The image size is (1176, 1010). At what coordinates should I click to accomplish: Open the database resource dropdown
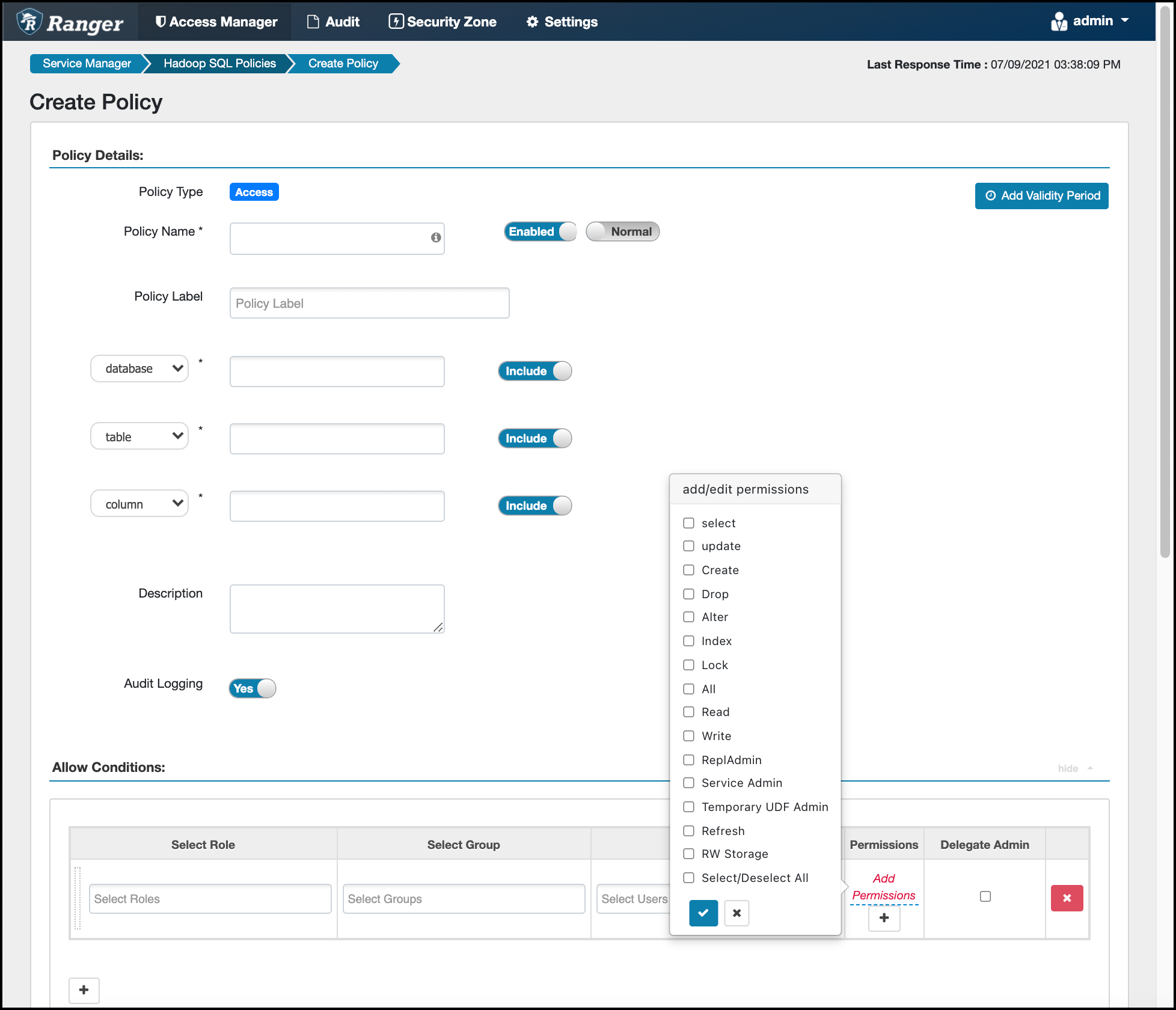(x=139, y=368)
